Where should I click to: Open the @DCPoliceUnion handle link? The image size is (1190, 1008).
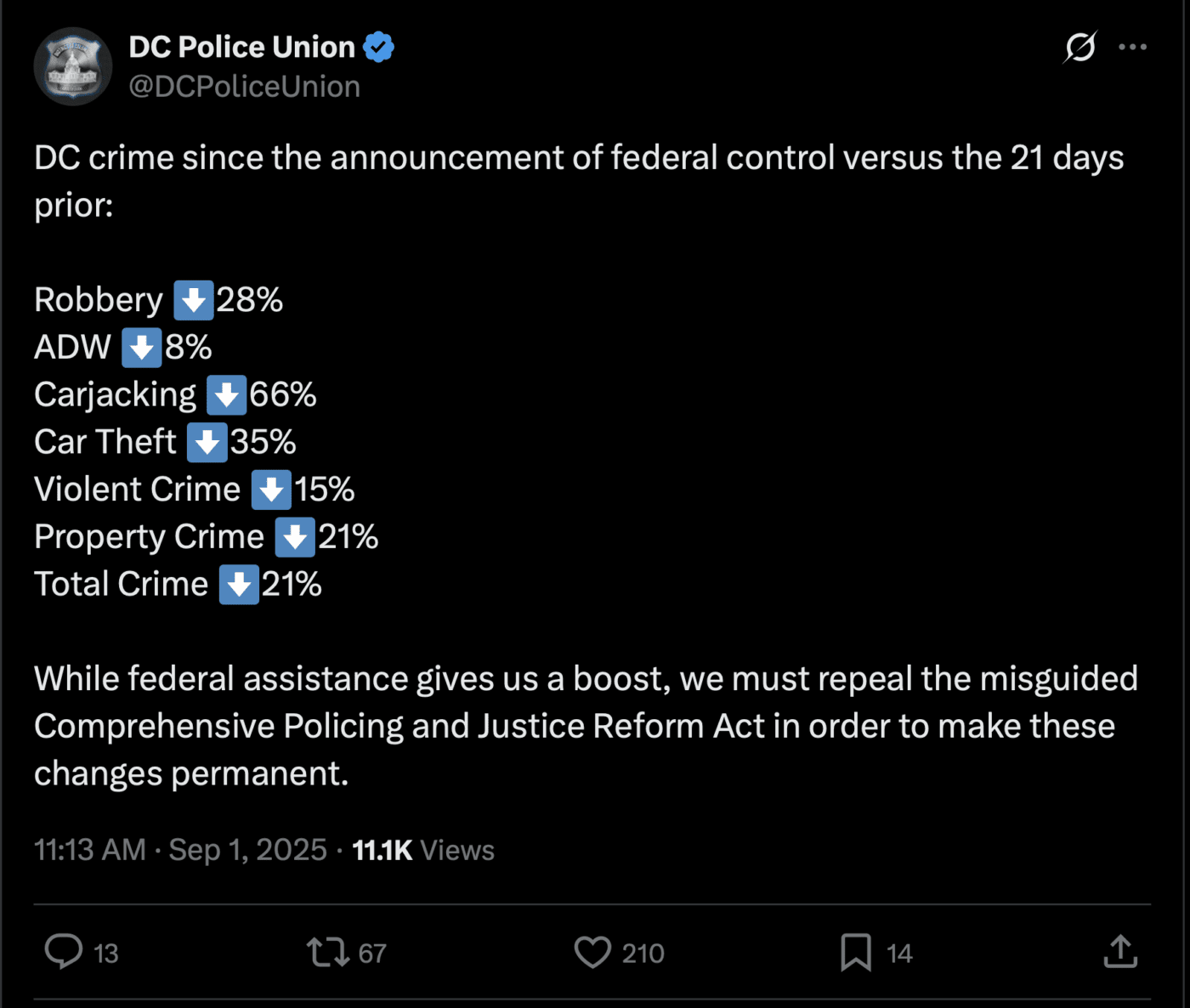pos(245,87)
